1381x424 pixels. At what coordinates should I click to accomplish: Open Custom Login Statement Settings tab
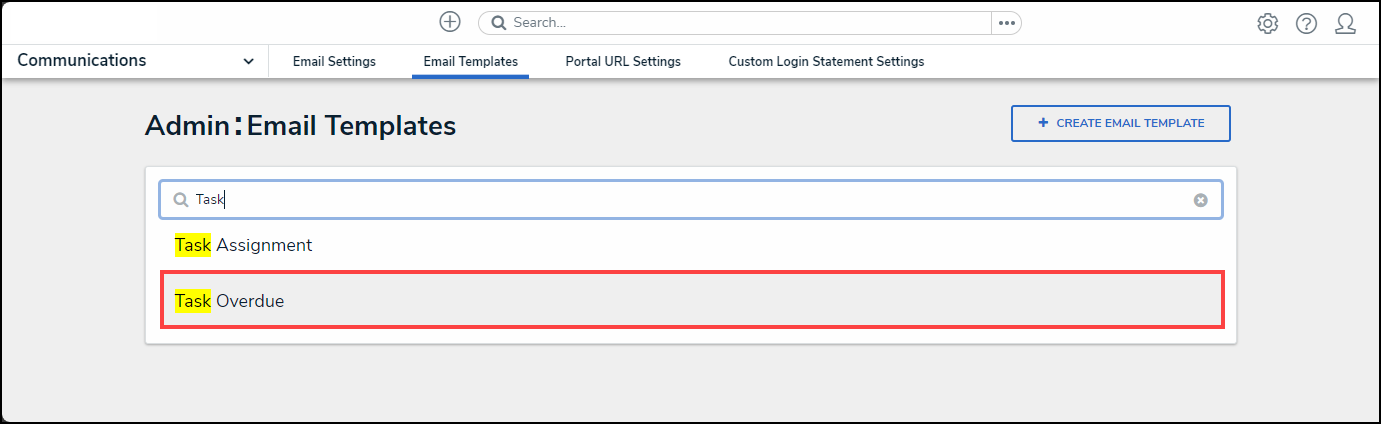(x=825, y=62)
